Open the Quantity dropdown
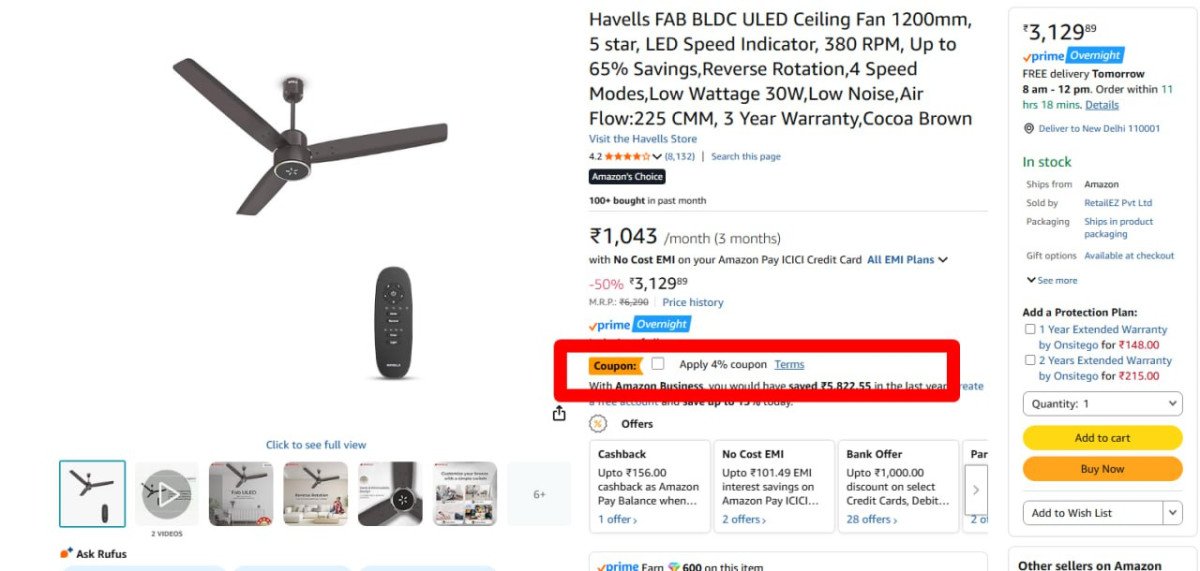 click(x=1102, y=404)
